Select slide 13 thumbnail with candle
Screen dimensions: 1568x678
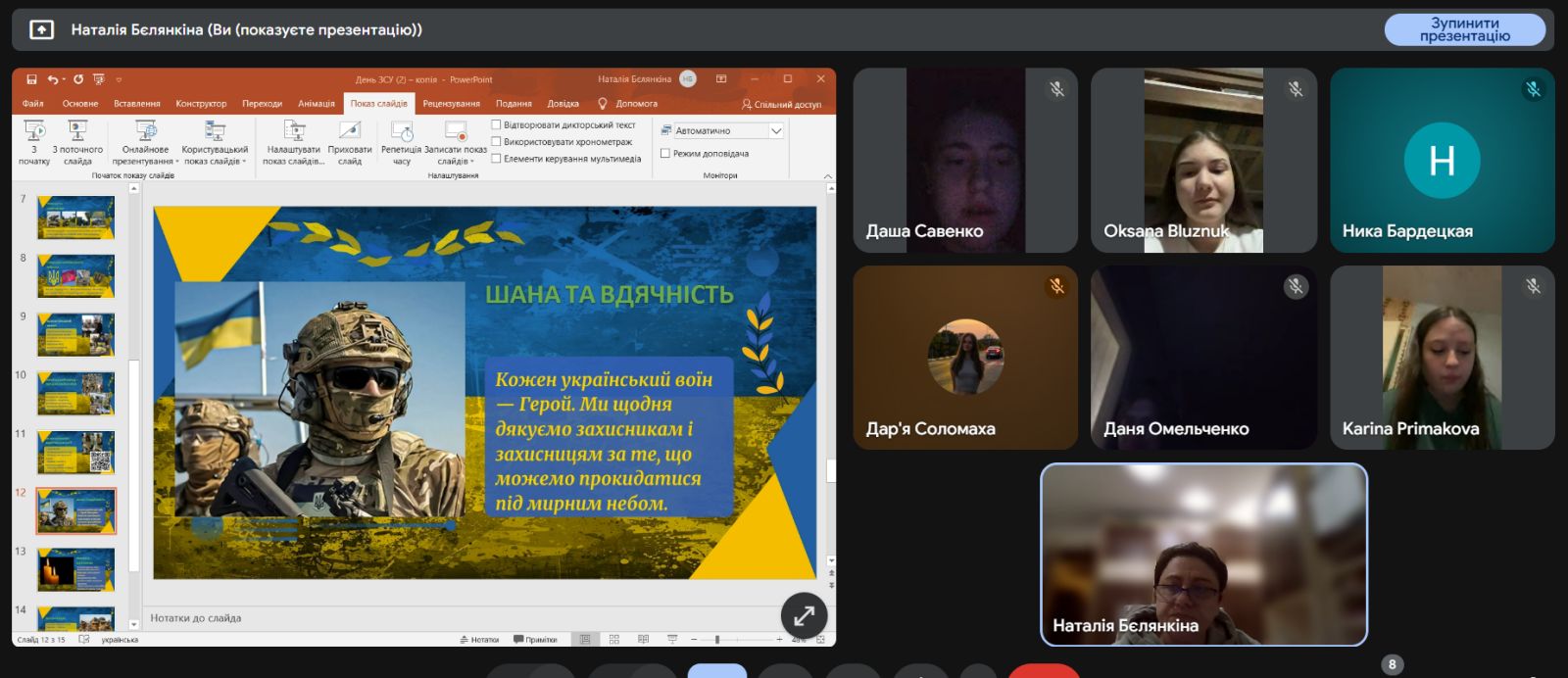click(76, 569)
